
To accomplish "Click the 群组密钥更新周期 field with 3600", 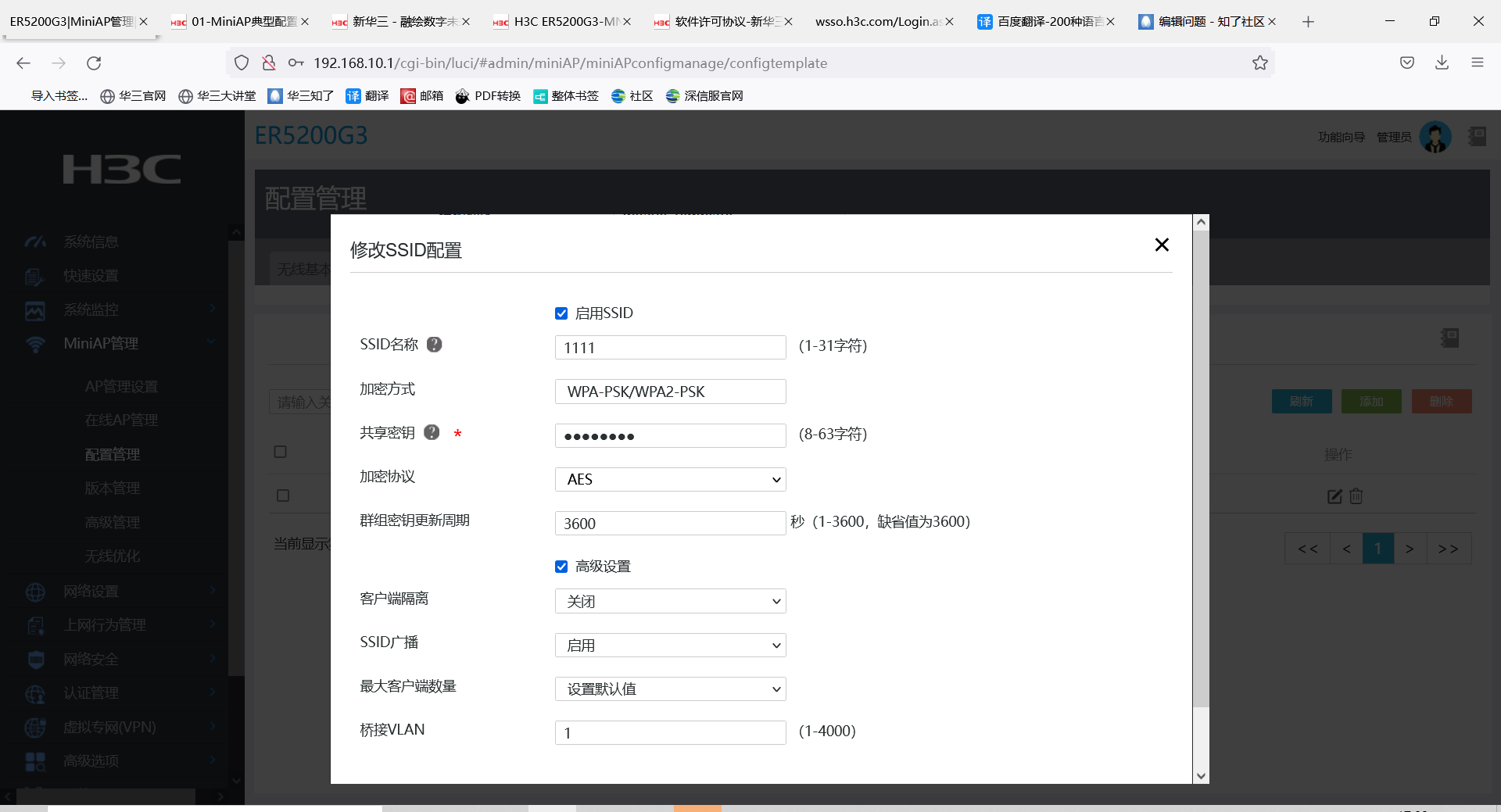I will tap(670, 523).
